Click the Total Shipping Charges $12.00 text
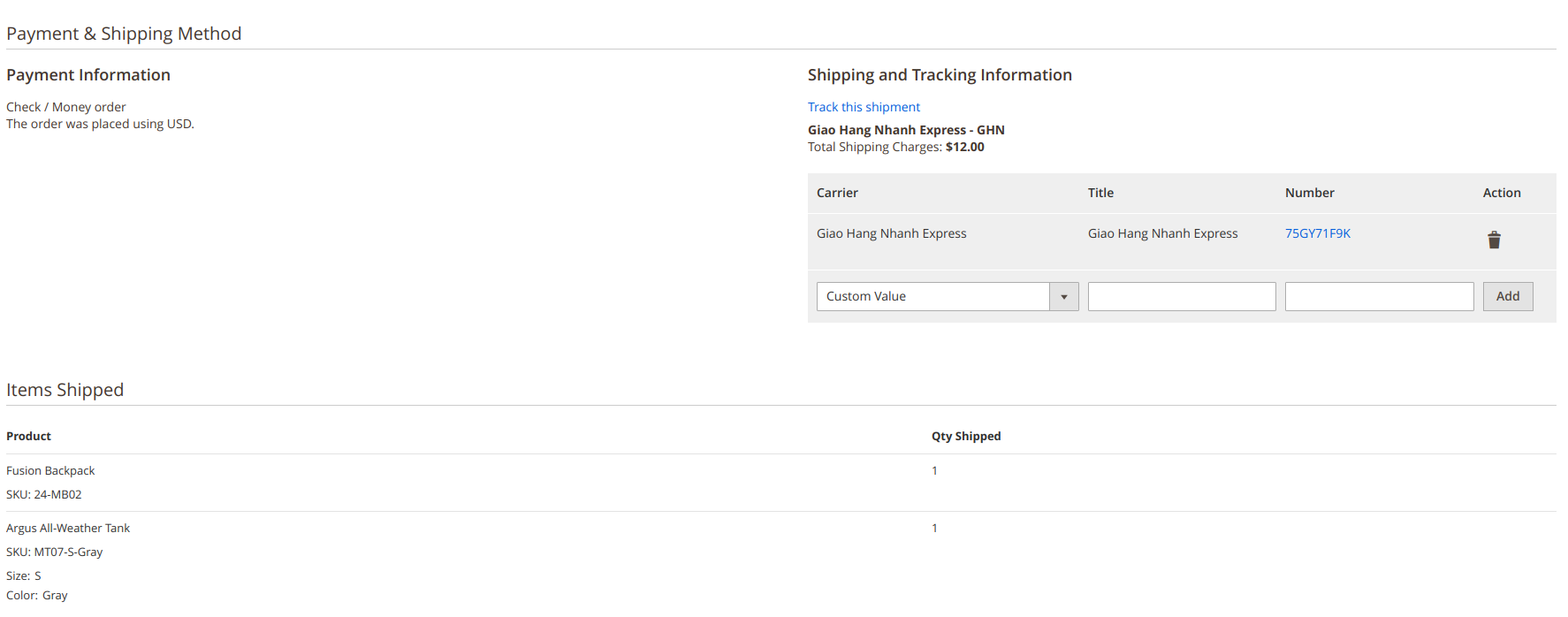 (895, 147)
